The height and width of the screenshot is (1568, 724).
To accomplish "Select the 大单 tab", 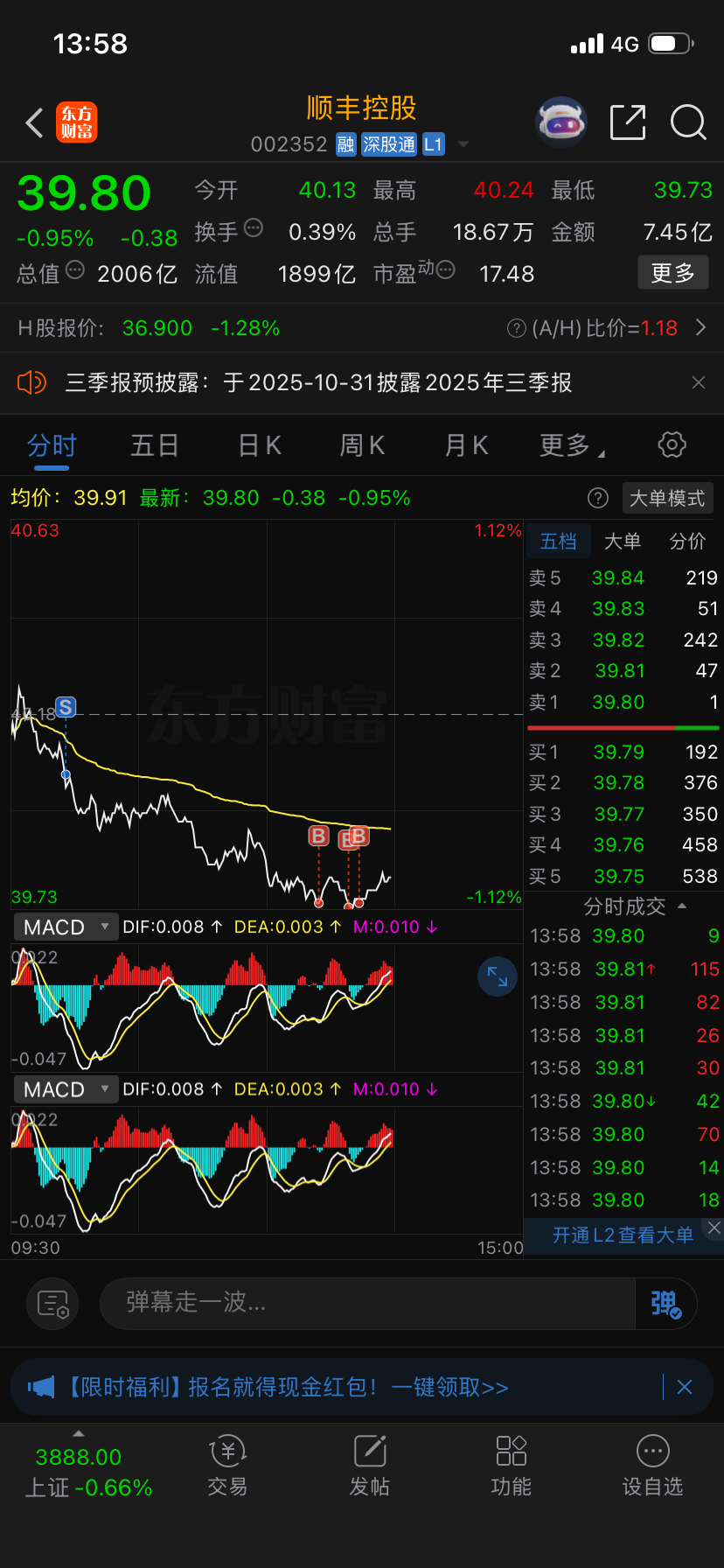I will coord(623,542).
